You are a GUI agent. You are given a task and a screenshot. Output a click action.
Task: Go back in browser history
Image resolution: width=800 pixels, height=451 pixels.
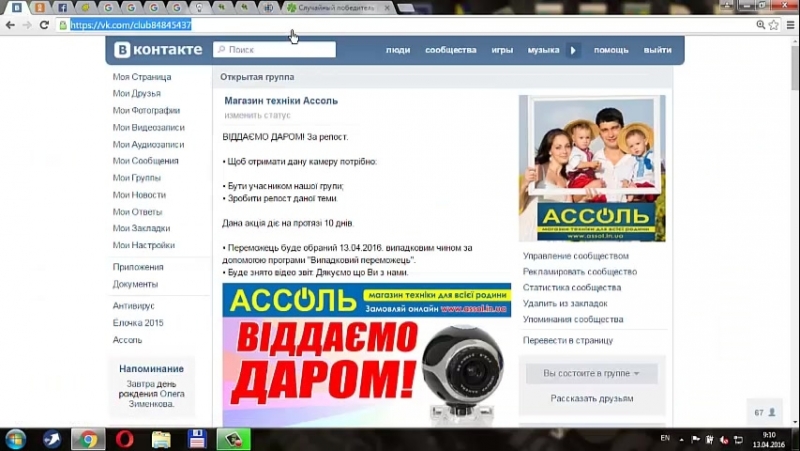10,24
